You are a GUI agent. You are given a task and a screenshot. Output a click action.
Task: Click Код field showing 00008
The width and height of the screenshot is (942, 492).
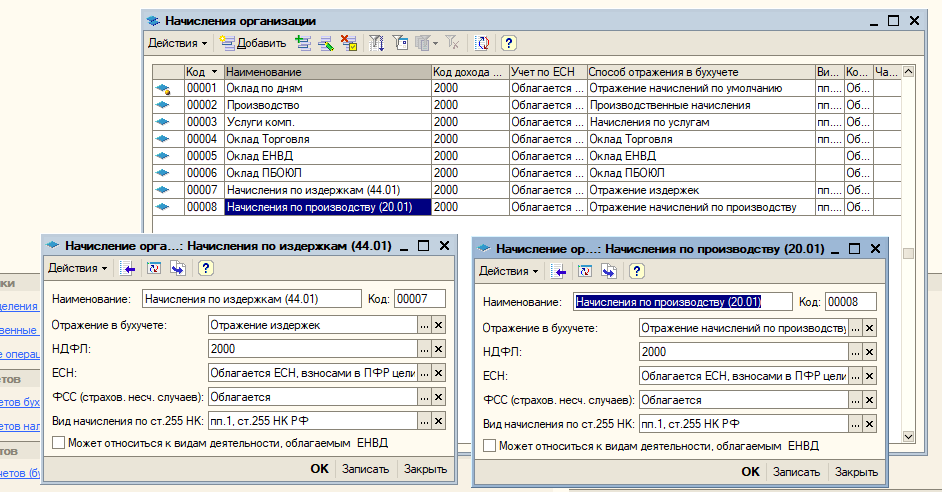coord(851,302)
